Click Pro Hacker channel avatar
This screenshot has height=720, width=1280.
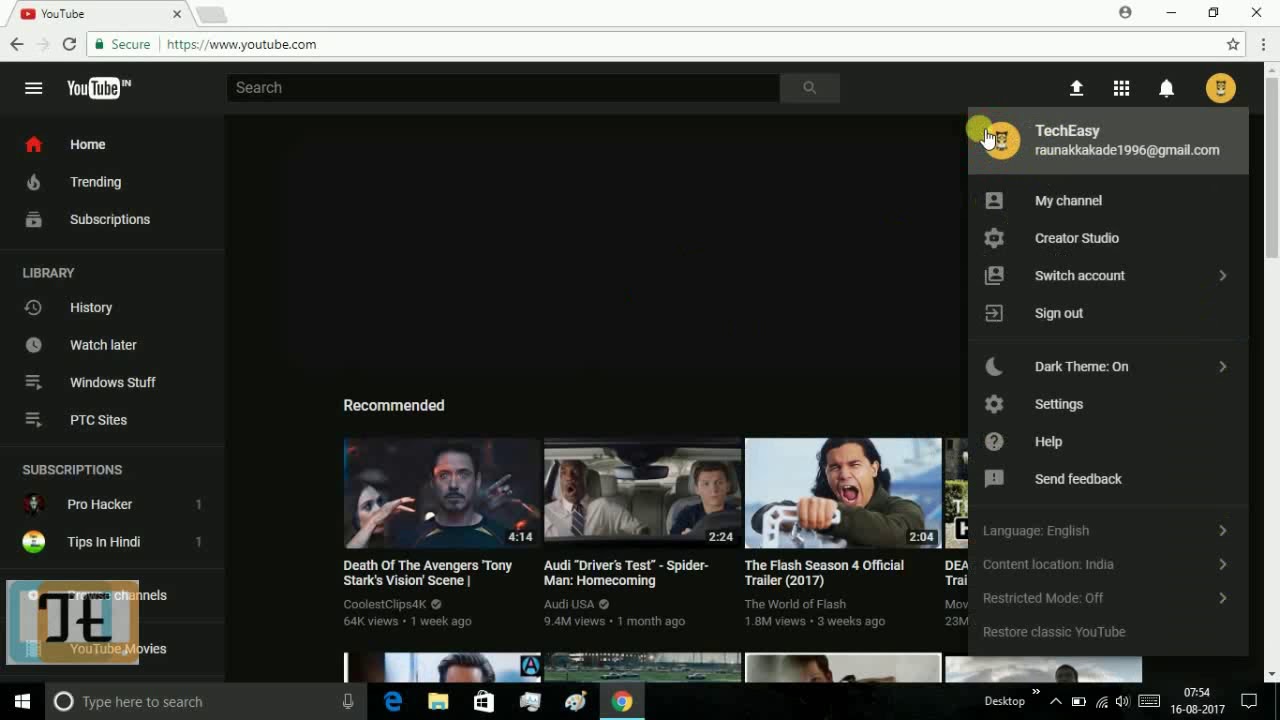[34, 504]
